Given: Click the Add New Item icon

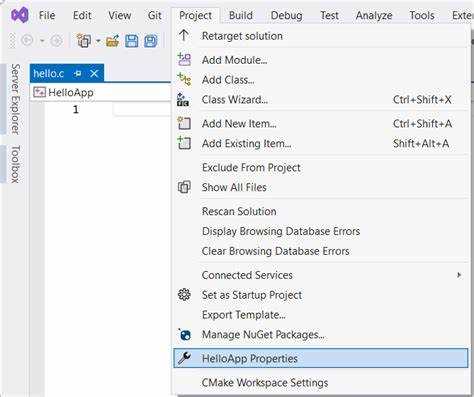Looking at the screenshot, I should pos(184,123).
